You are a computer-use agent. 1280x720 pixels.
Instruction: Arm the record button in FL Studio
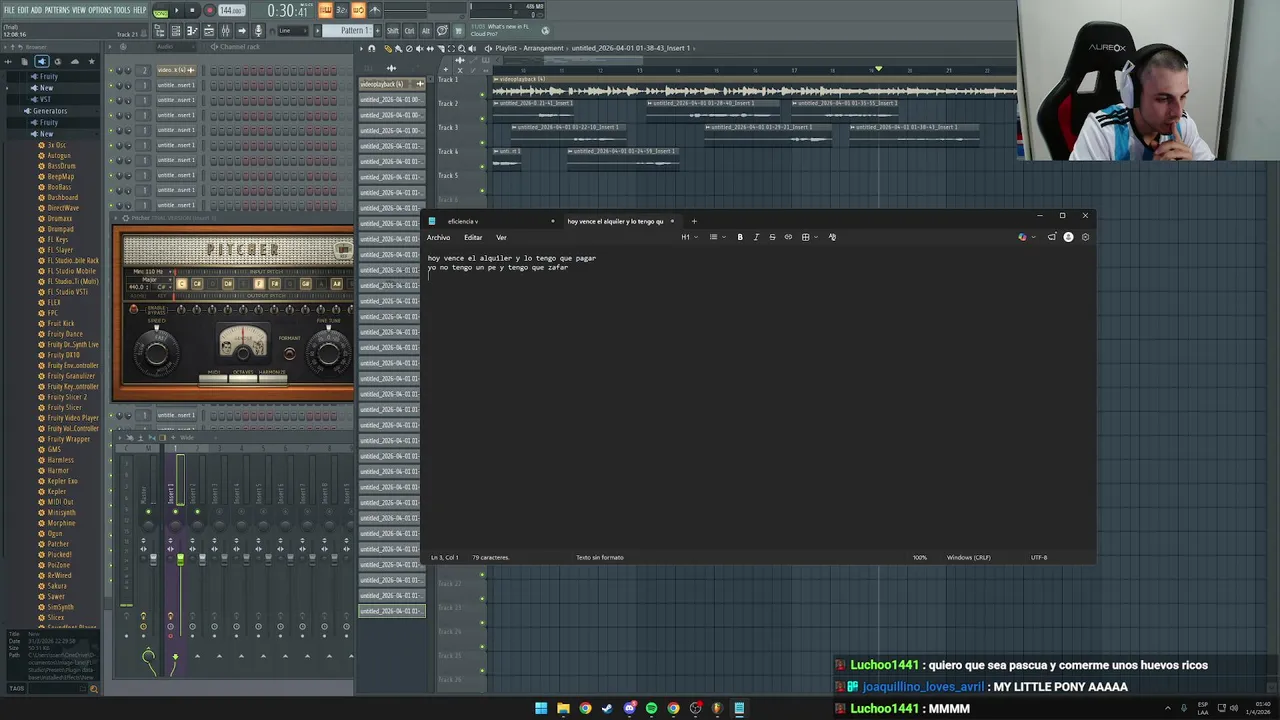tap(210, 10)
